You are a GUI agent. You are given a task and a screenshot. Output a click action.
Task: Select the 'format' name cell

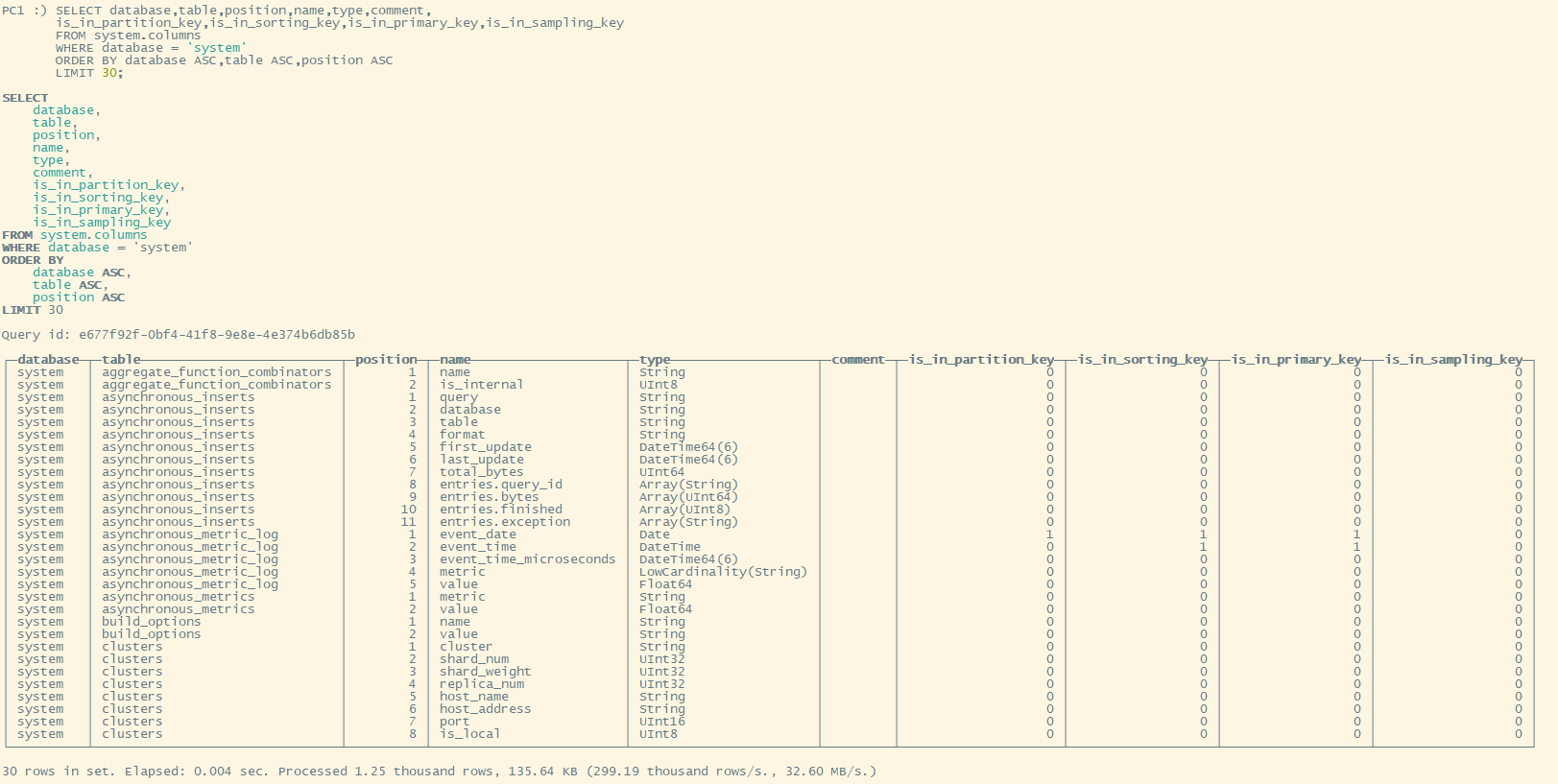point(463,435)
